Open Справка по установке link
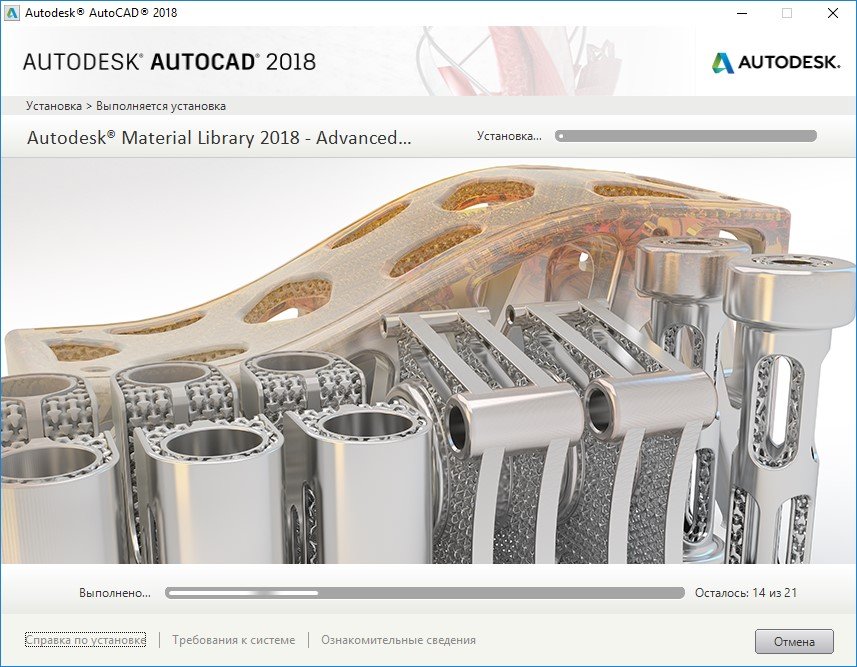This screenshot has width=857, height=667. [x=85, y=640]
